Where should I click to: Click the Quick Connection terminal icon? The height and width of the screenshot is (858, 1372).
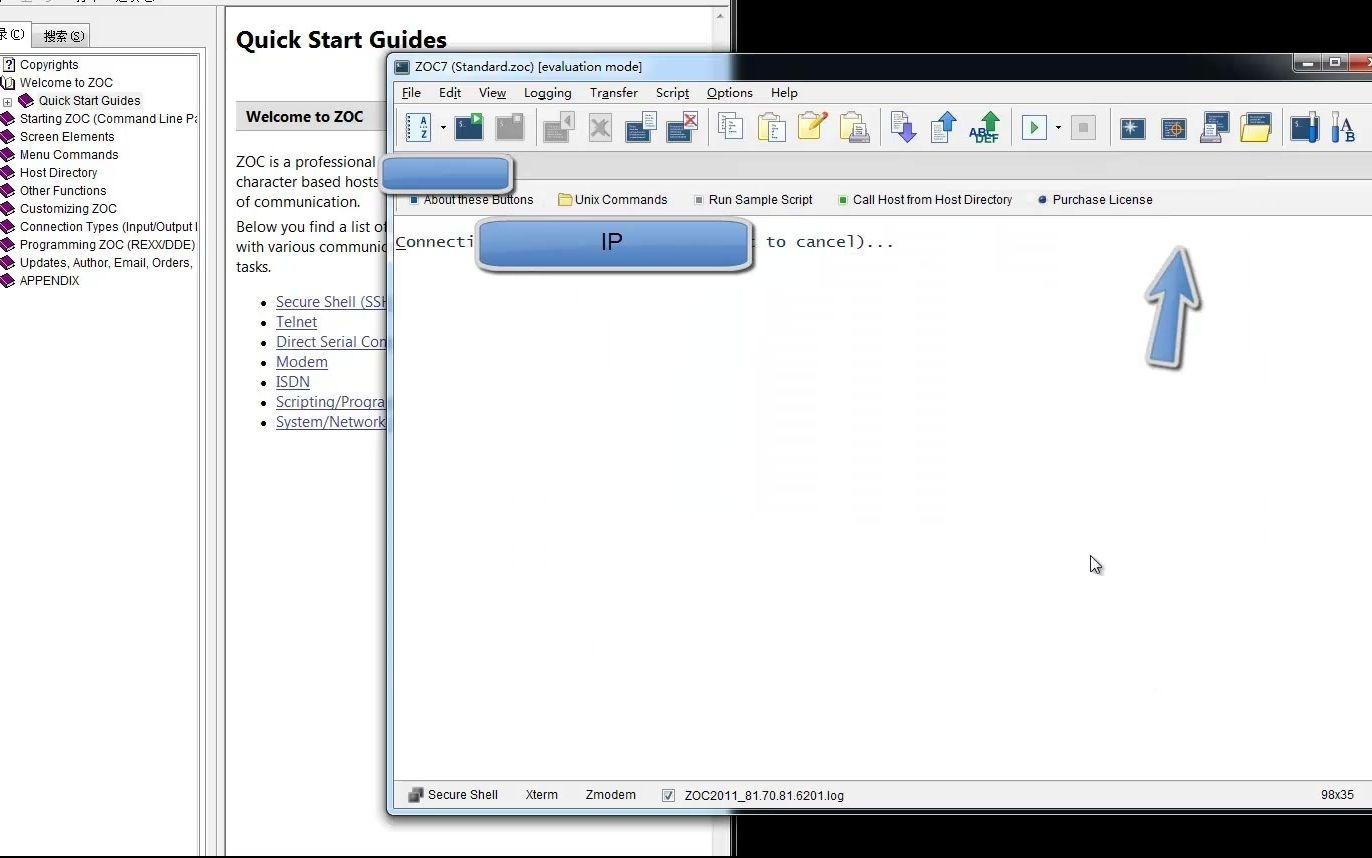tap(469, 127)
